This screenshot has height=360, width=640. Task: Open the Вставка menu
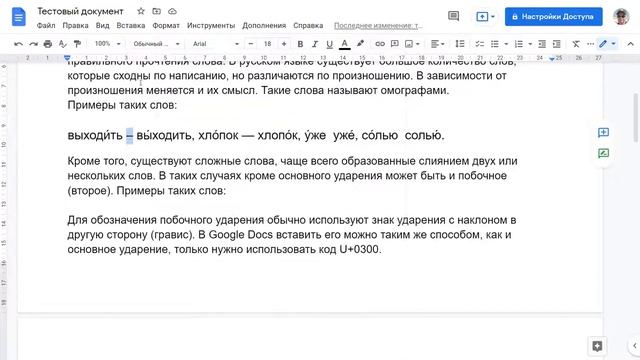[x=131, y=25]
